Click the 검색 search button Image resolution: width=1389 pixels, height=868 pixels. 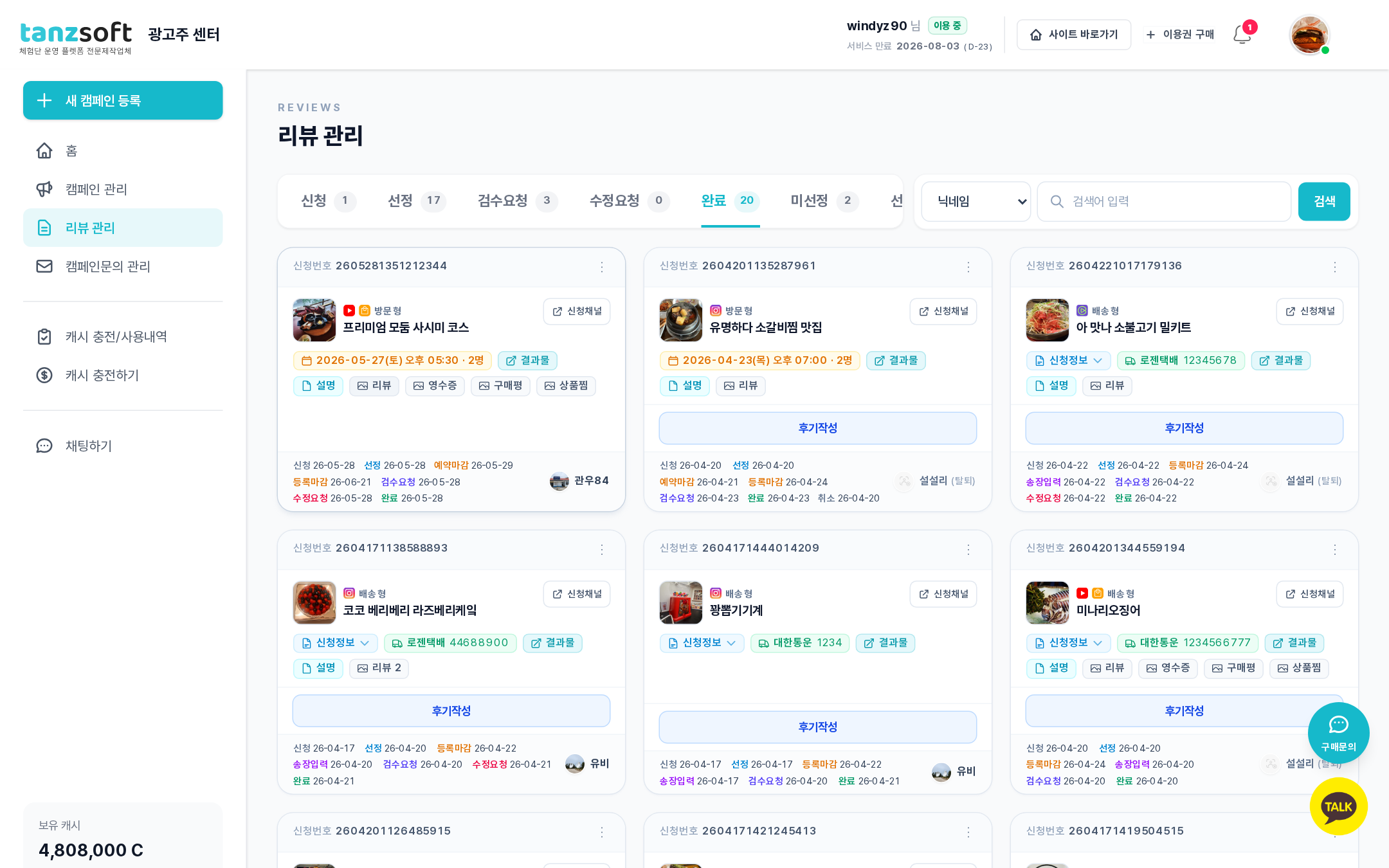click(x=1324, y=201)
